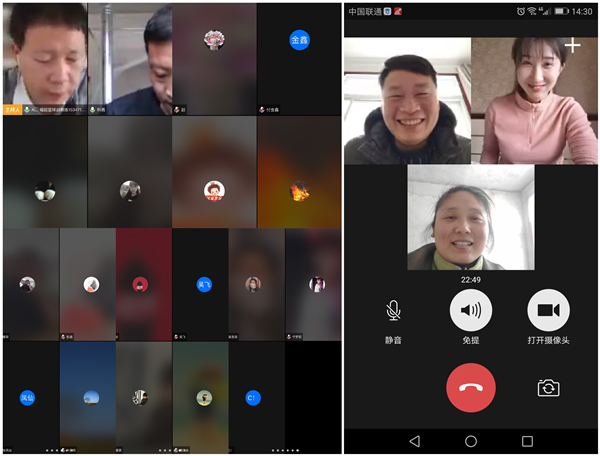Click the blue 'C!' participant avatar
Screen dimensions: 600x456
click(253, 397)
